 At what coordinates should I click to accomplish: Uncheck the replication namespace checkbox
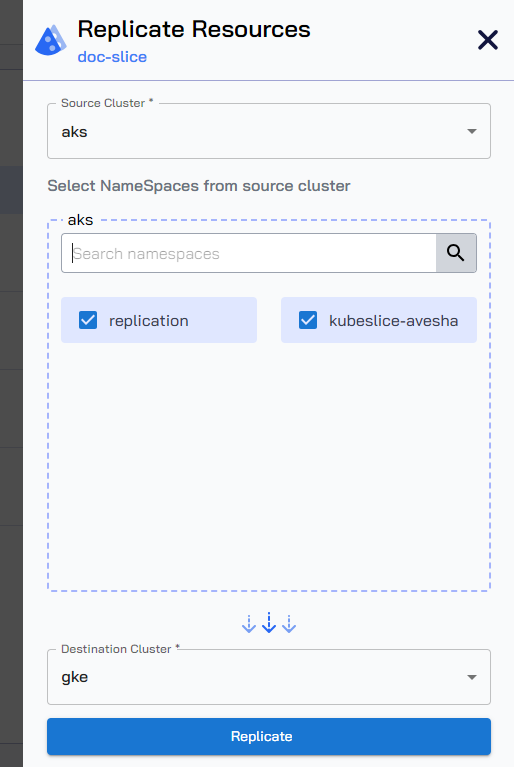pos(88,320)
